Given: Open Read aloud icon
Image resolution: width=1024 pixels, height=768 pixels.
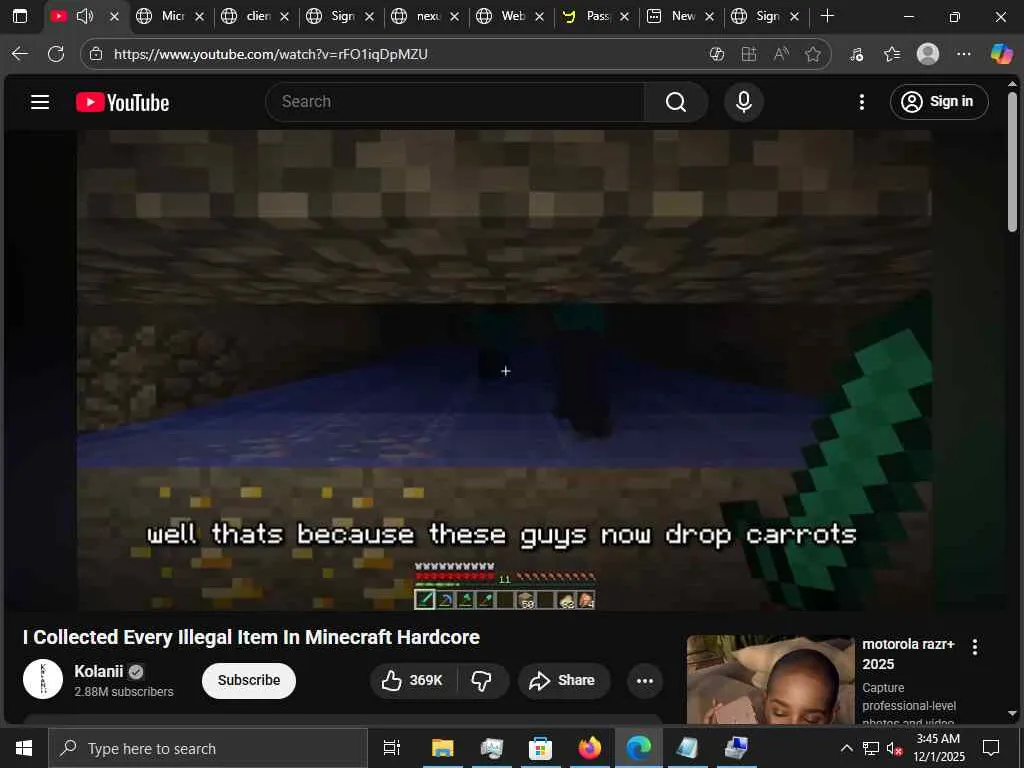Looking at the screenshot, I should pyautogui.click(x=781, y=54).
